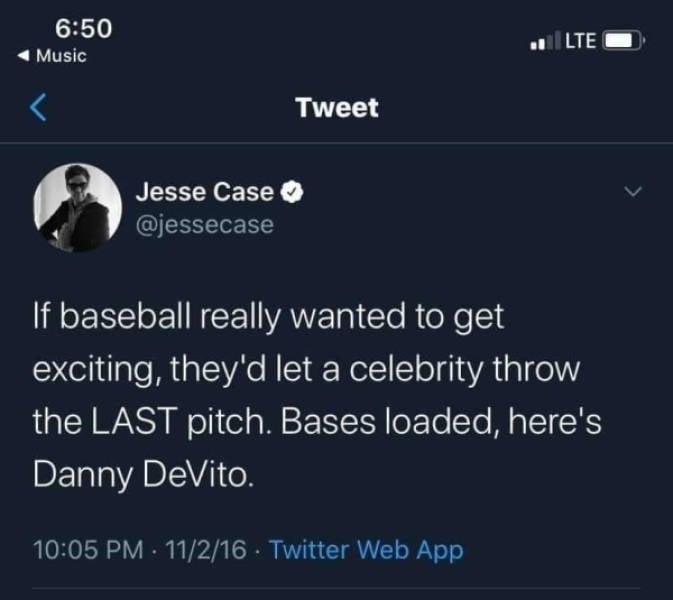Open the Twitter Web App source link
This screenshot has width=673, height=600.
point(367,549)
